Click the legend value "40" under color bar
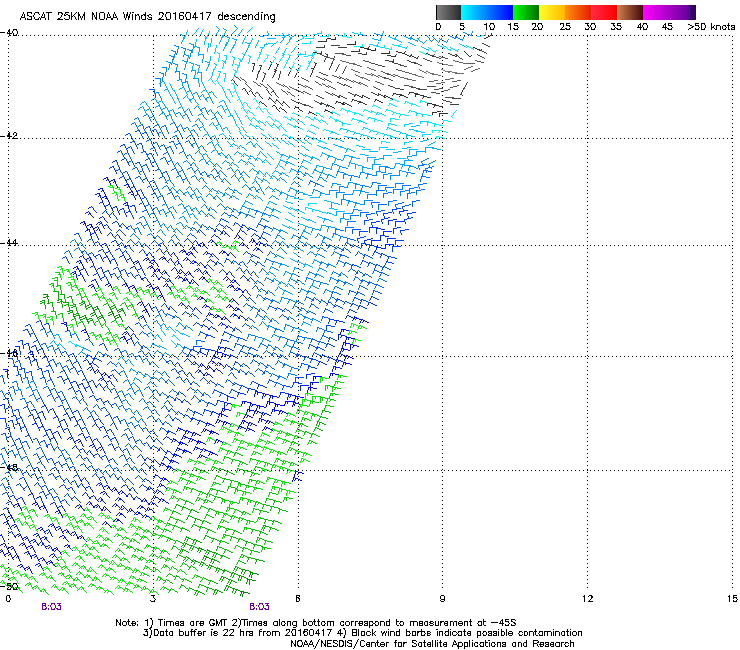The image size is (740, 650). coord(642,27)
